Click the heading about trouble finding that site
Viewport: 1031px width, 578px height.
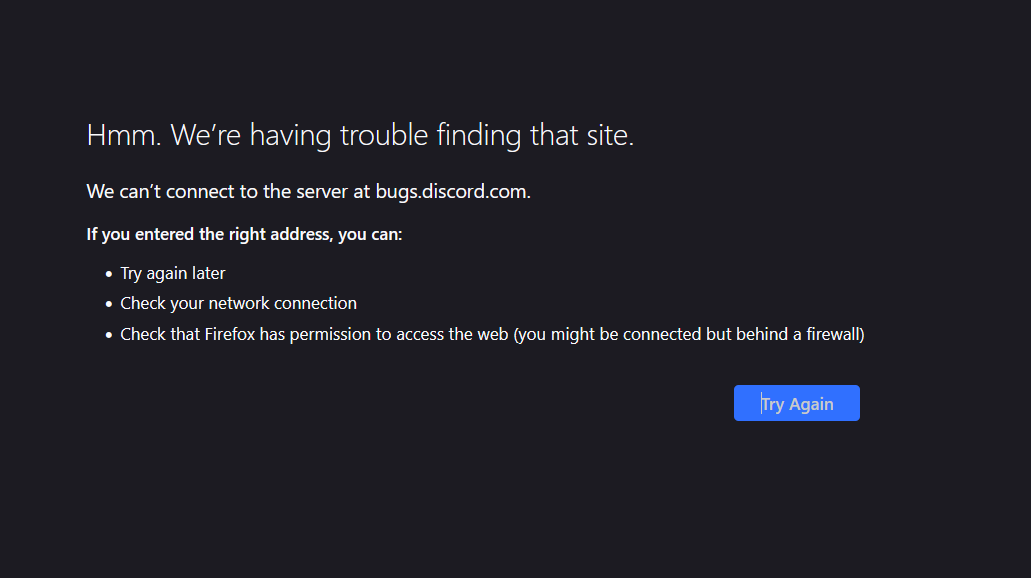pos(360,134)
